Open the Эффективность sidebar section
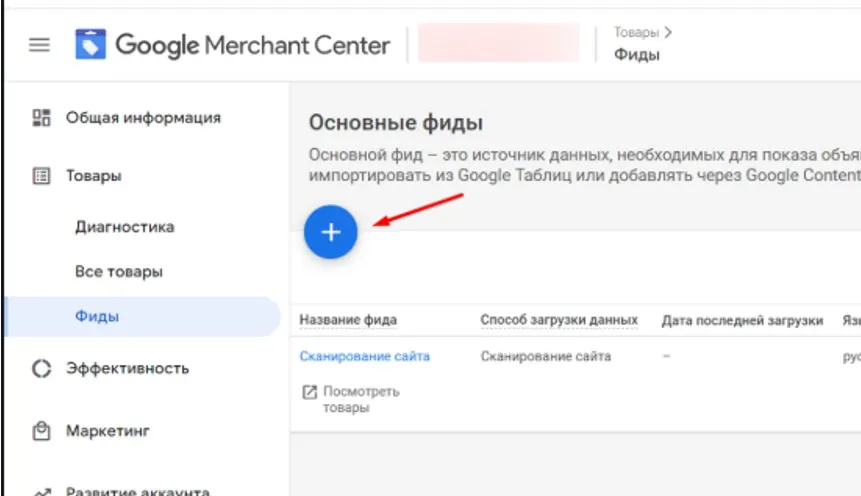Image resolution: width=861 pixels, height=496 pixels. (x=127, y=369)
